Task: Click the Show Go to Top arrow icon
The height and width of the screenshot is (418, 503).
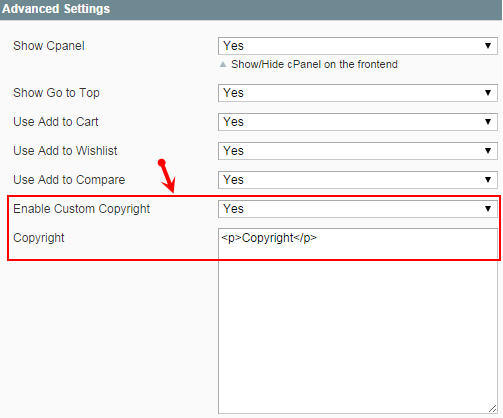Action: coord(488,93)
